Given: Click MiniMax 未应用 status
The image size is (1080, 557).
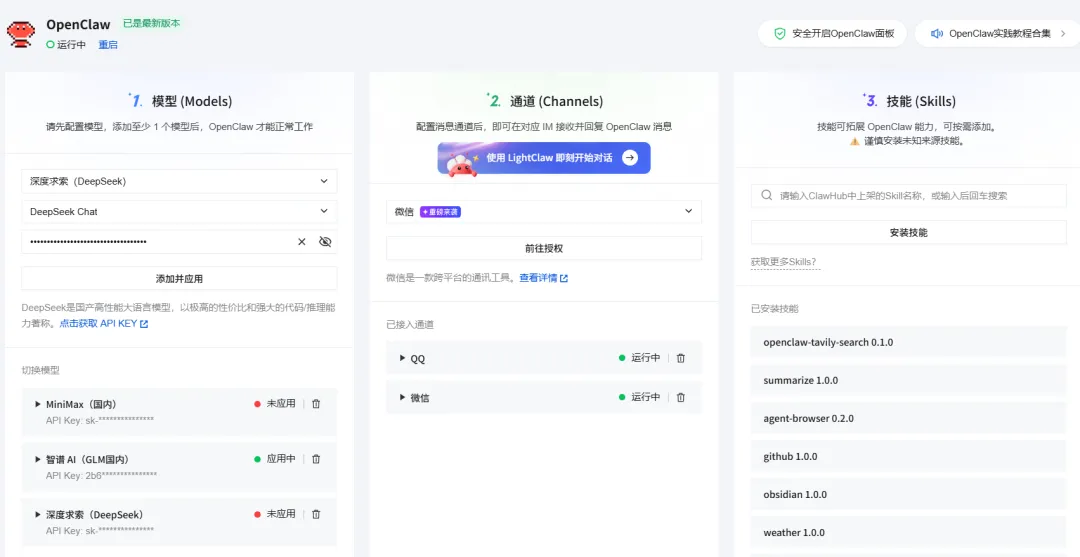Looking at the screenshot, I should (x=275, y=404).
